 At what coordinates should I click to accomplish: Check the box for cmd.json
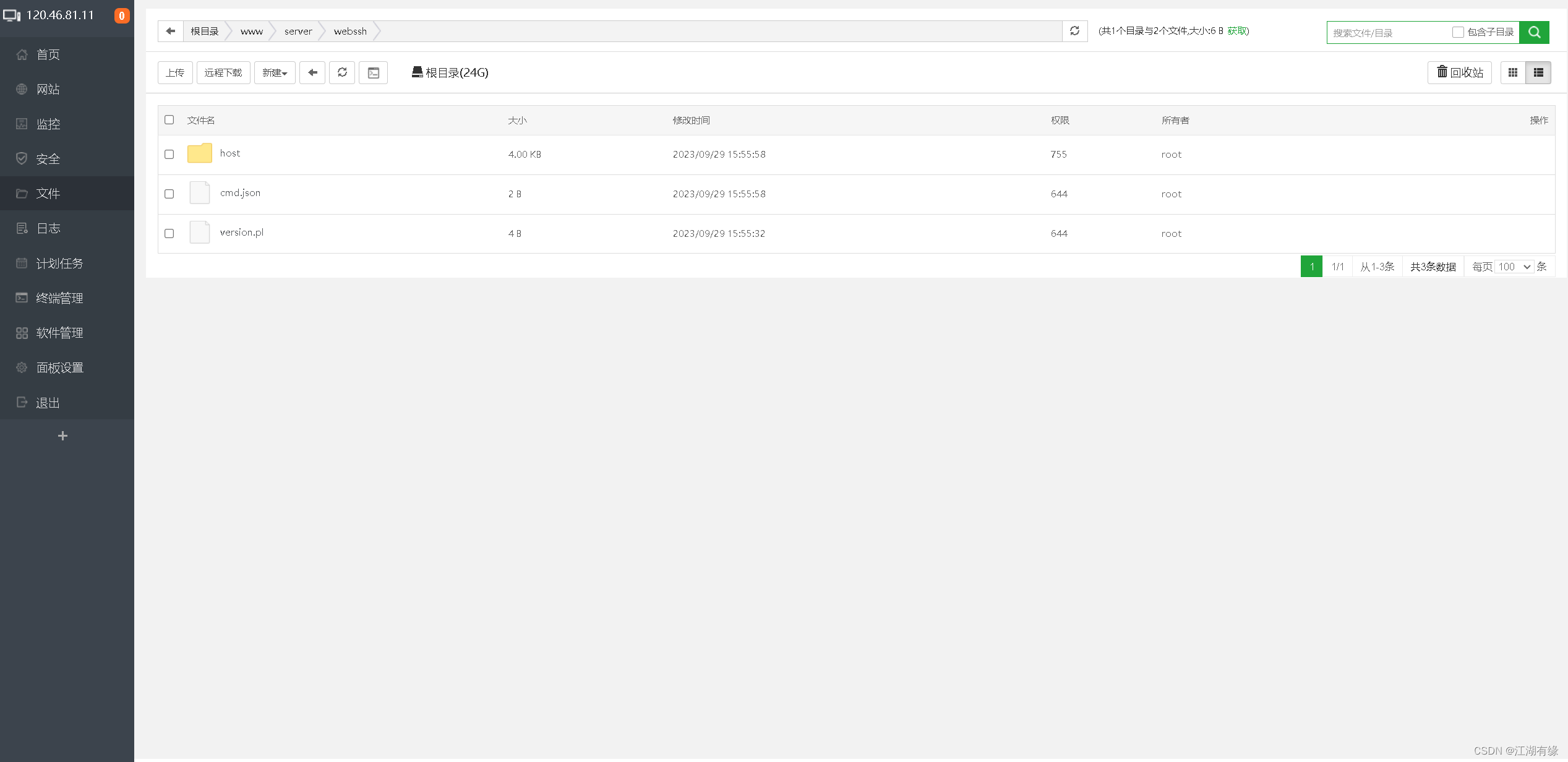point(169,194)
